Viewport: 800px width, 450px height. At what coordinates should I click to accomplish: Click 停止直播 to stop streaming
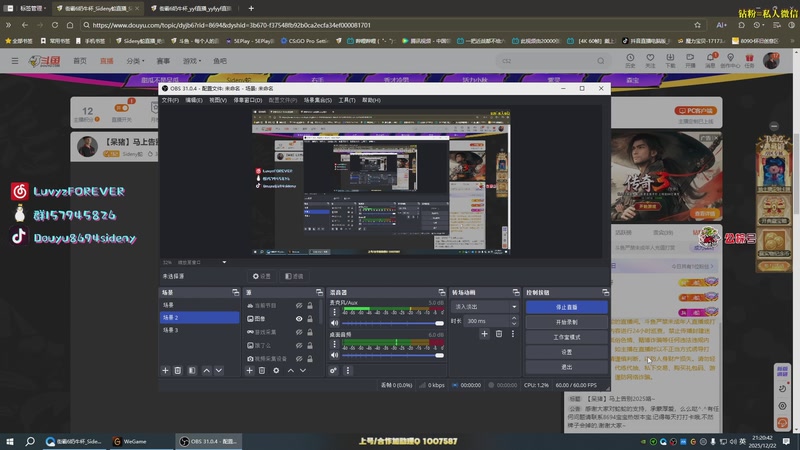[x=566, y=307]
